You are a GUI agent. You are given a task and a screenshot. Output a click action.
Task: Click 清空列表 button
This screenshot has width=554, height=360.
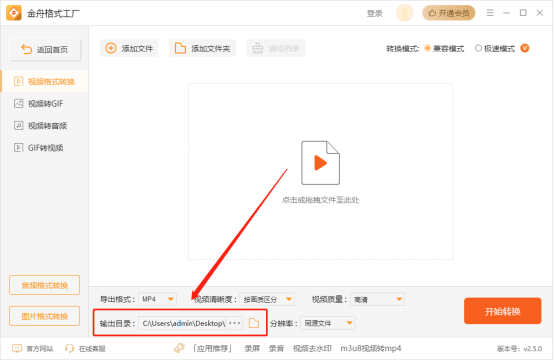(276, 48)
